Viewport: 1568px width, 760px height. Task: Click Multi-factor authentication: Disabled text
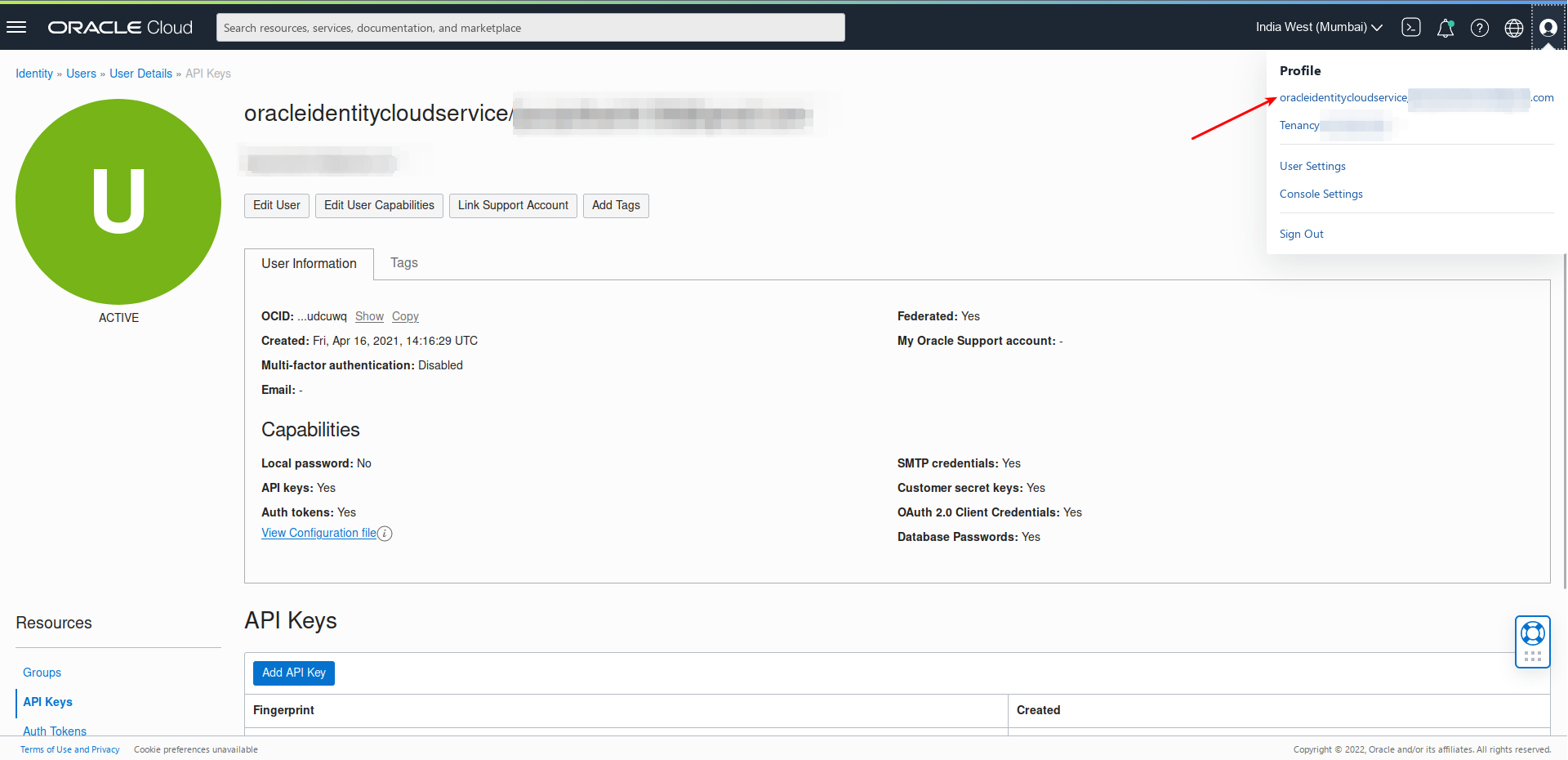[362, 366]
